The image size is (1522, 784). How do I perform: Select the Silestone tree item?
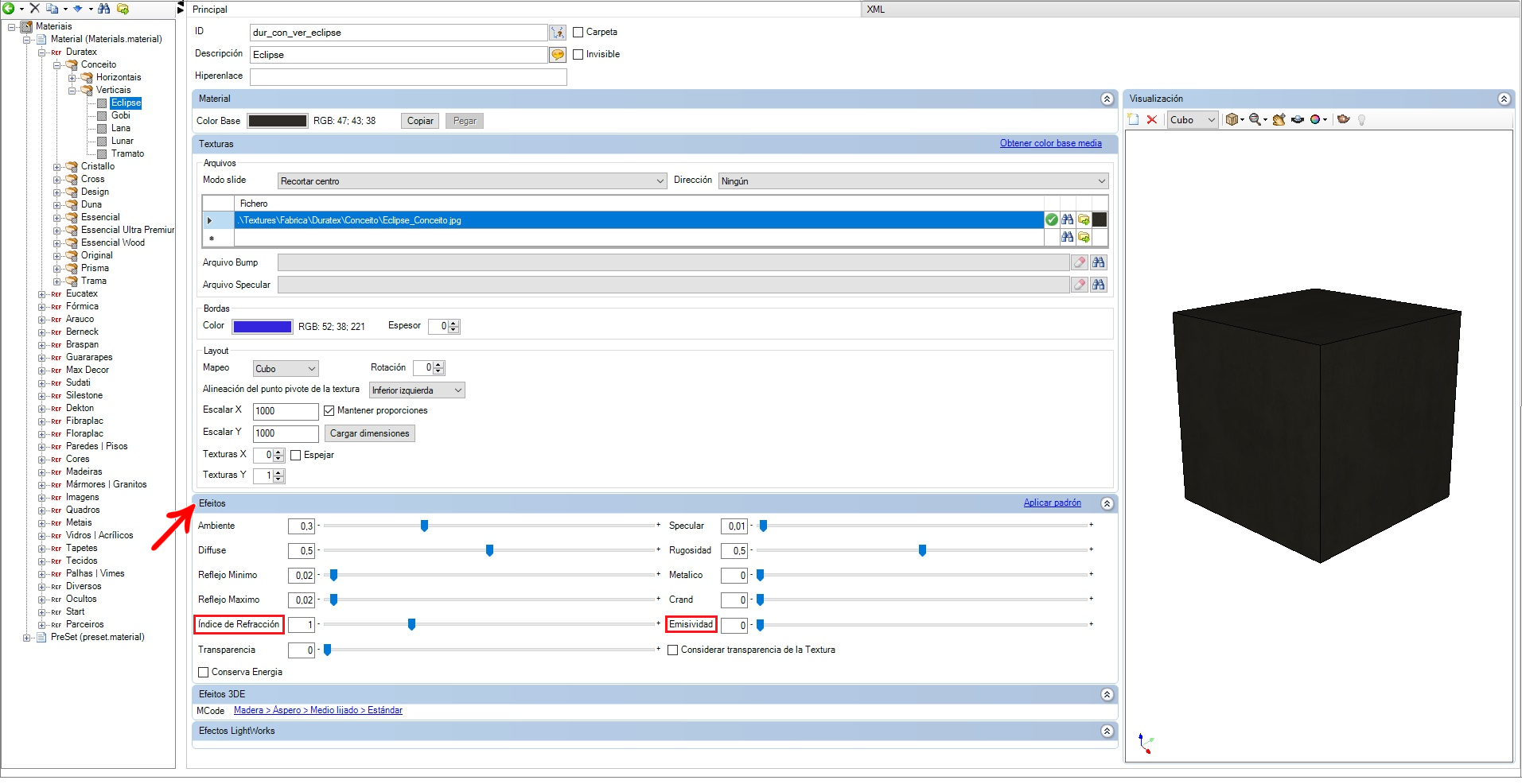(84, 396)
